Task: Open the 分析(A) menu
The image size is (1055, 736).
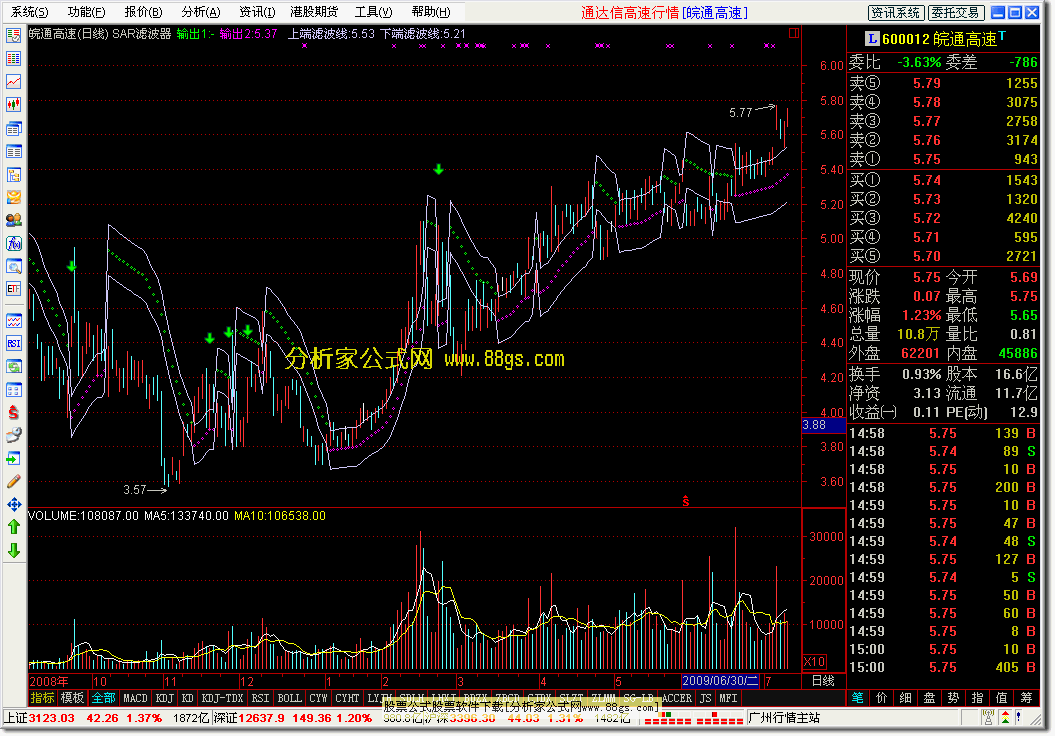Action: click(201, 11)
